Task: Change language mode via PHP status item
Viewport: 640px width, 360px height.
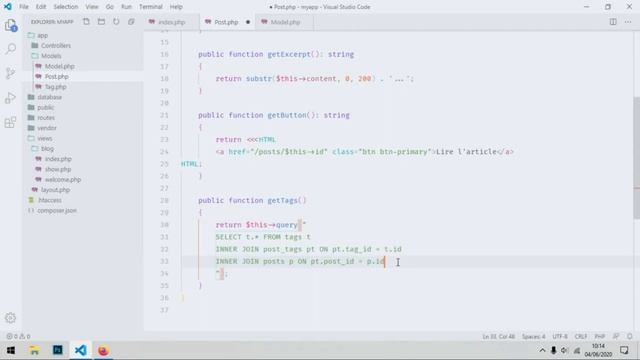Action: pos(600,336)
